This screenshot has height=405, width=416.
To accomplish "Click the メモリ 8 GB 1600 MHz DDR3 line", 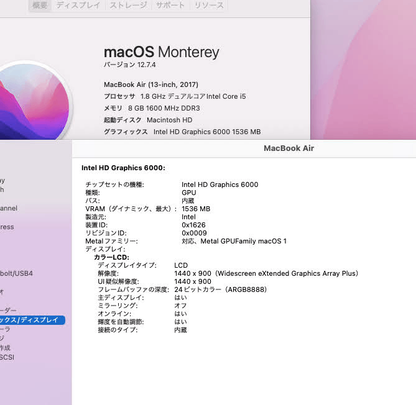I will (152, 108).
